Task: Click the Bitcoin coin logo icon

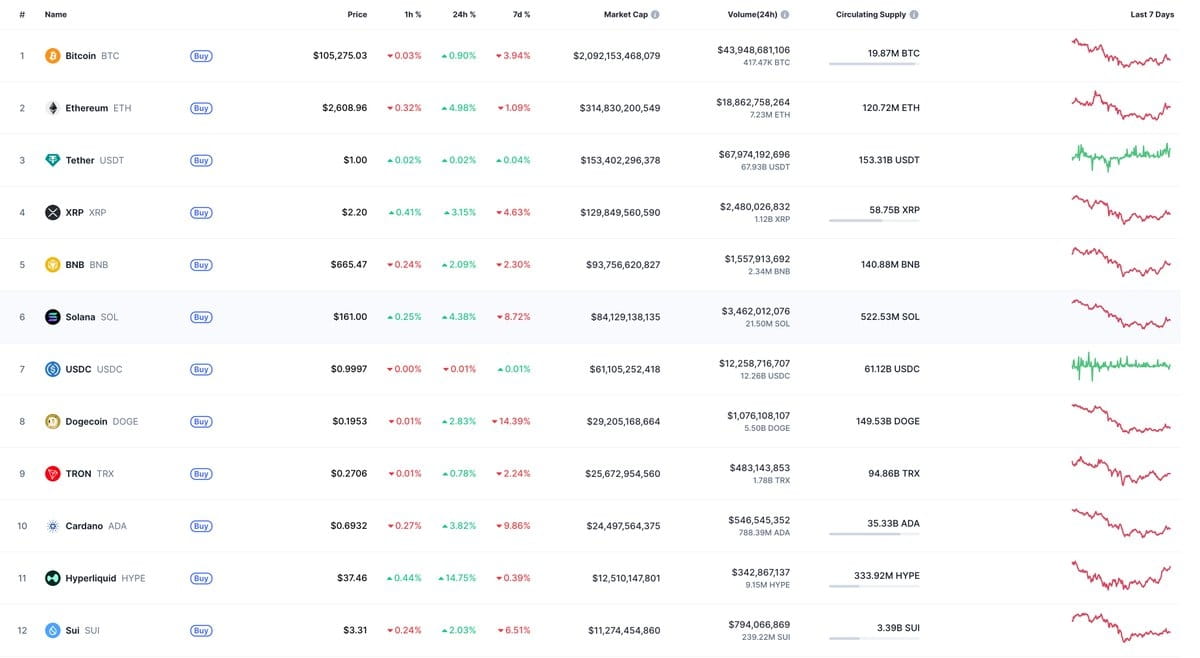Action: [53, 56]
